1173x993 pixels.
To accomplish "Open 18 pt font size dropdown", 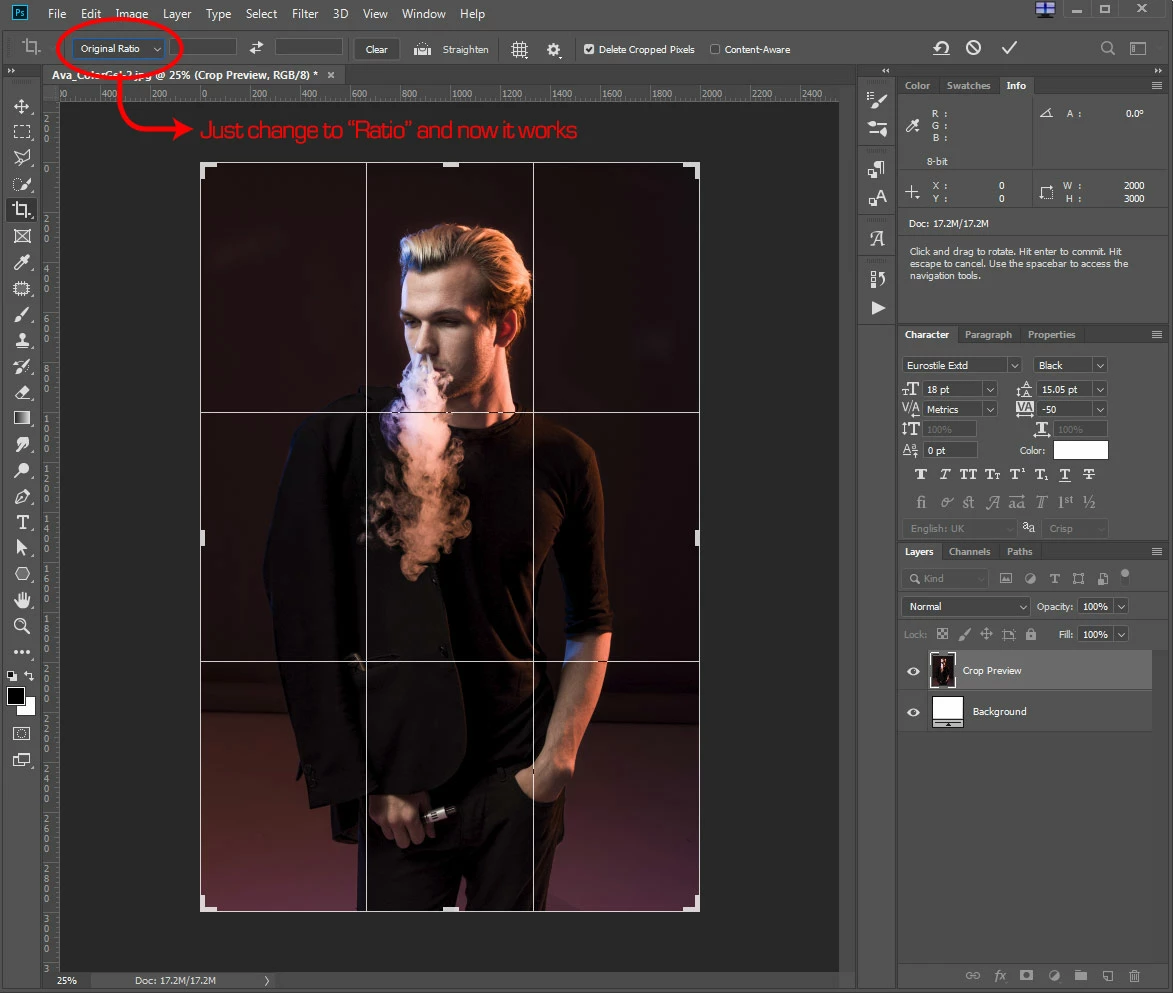I will [x=990, y=389].
